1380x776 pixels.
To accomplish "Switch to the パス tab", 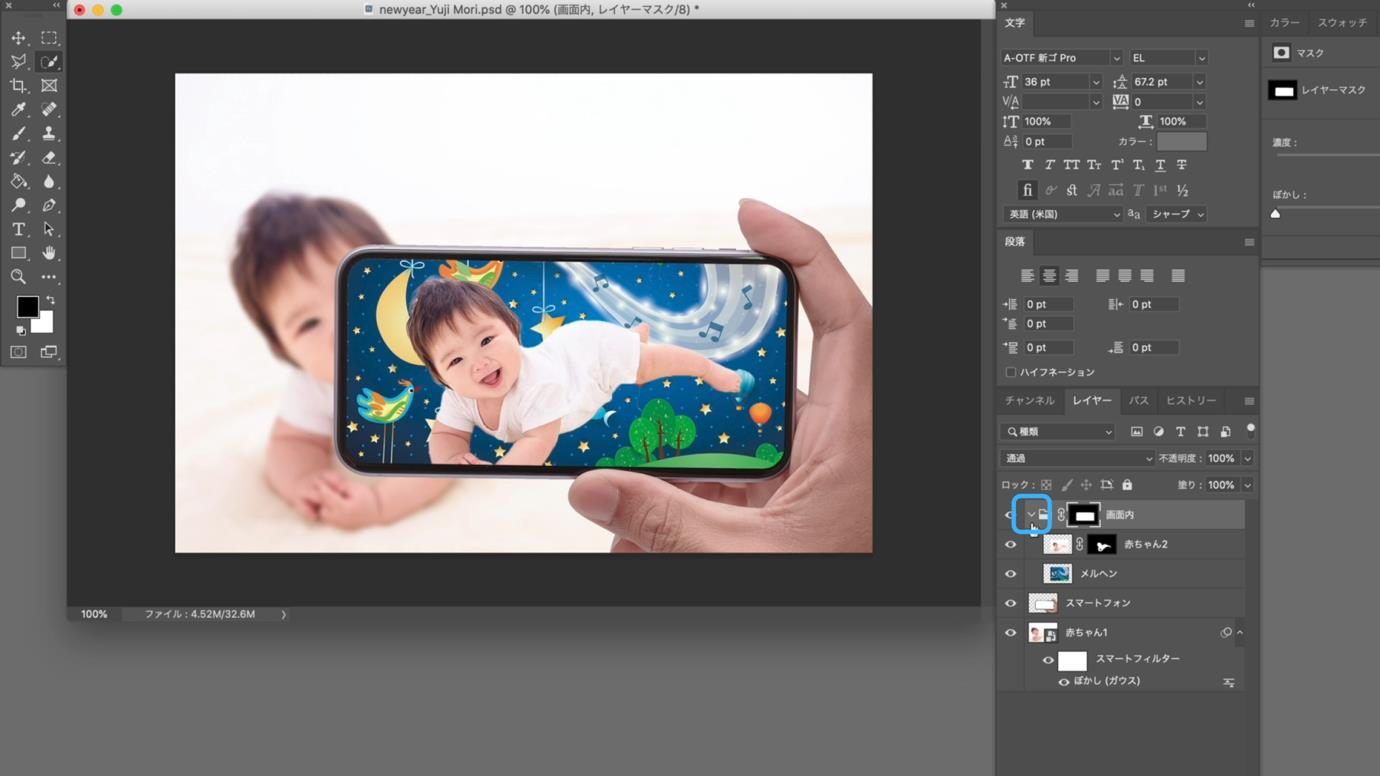I will click(1139, 401).
